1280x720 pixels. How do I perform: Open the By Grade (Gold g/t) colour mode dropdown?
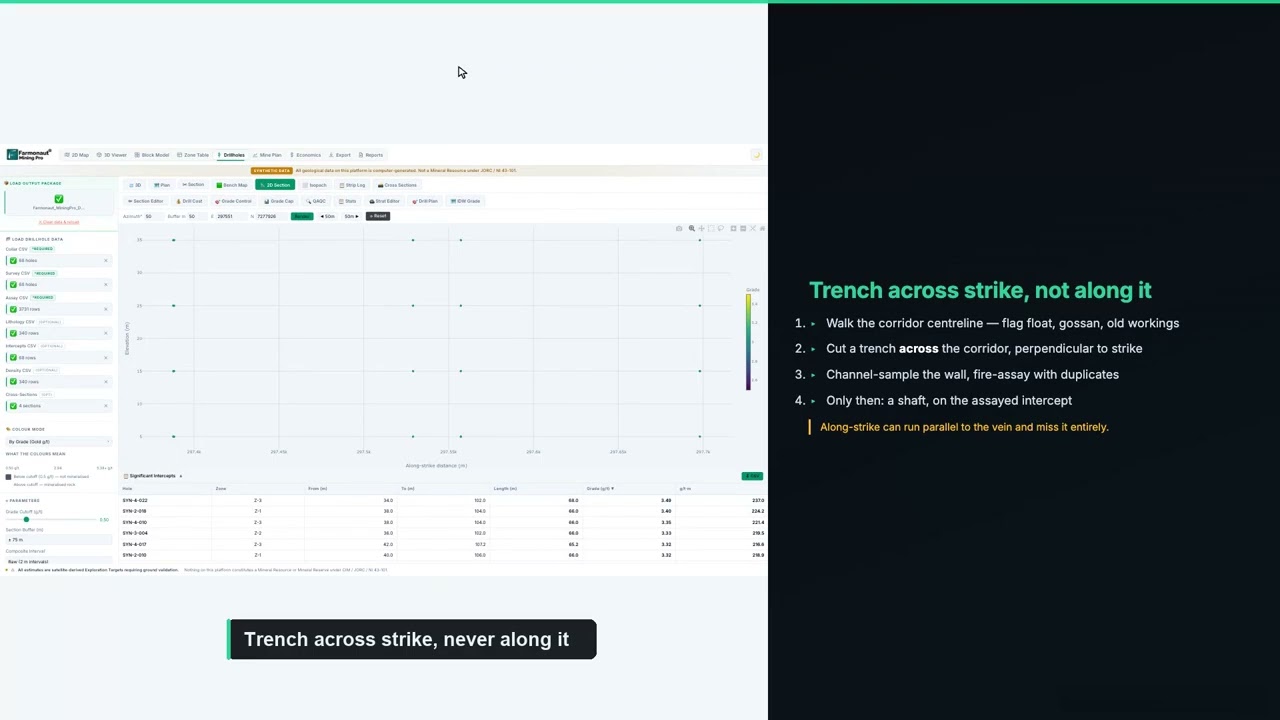[x=59, y=441]
